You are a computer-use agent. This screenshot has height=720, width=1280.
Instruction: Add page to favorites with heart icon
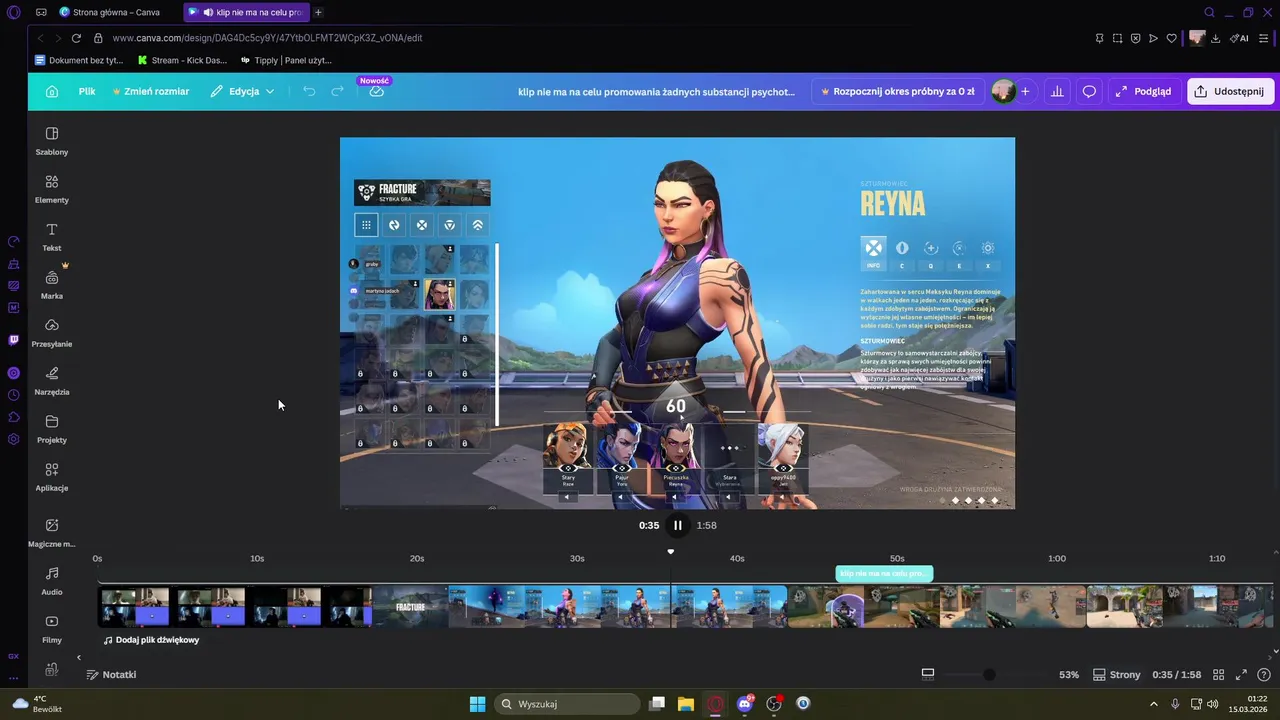pyautogui.click(x=1171, y=38)
